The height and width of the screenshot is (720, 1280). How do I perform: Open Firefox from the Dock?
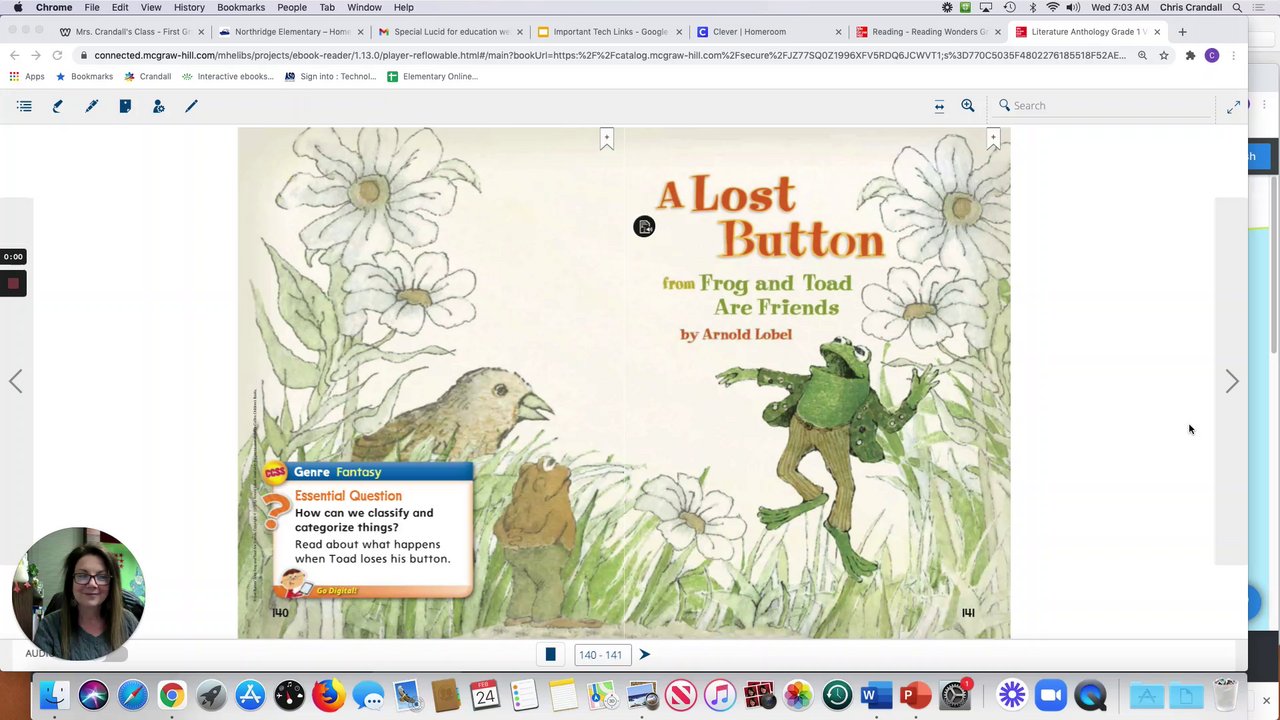click(329, 695)
